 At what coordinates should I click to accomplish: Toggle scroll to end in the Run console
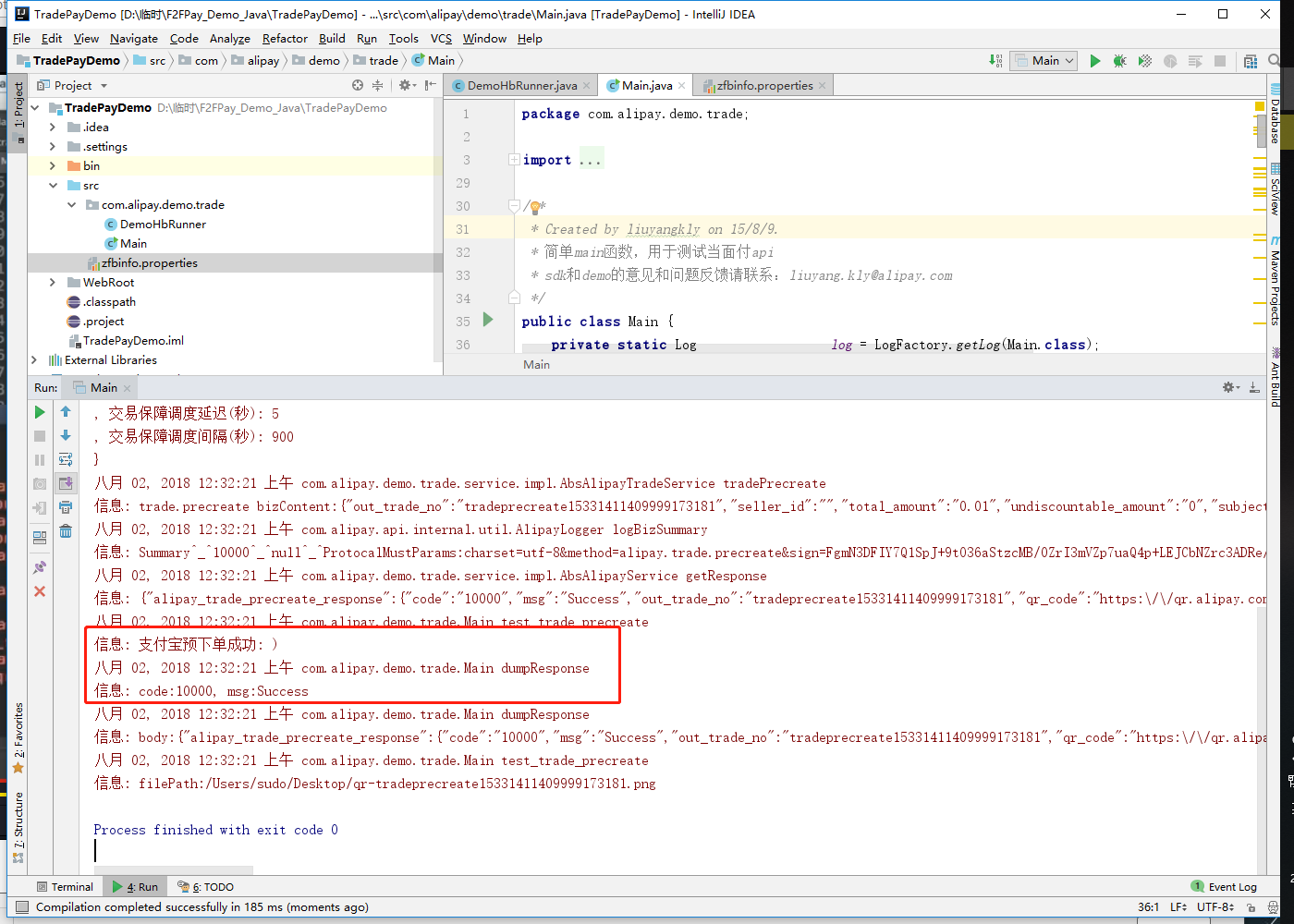[x=66, y=482]
